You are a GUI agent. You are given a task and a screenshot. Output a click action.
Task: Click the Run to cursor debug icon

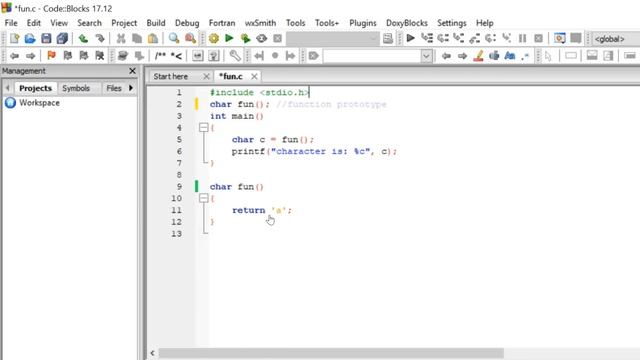click(x=427, y=39)
